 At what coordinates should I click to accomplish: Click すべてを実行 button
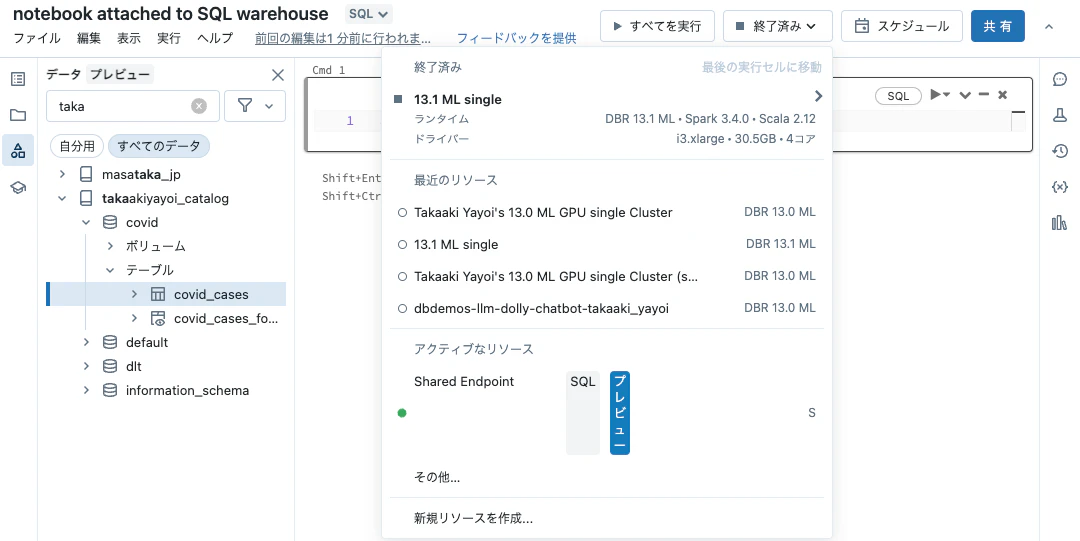(x=657, y=26)
